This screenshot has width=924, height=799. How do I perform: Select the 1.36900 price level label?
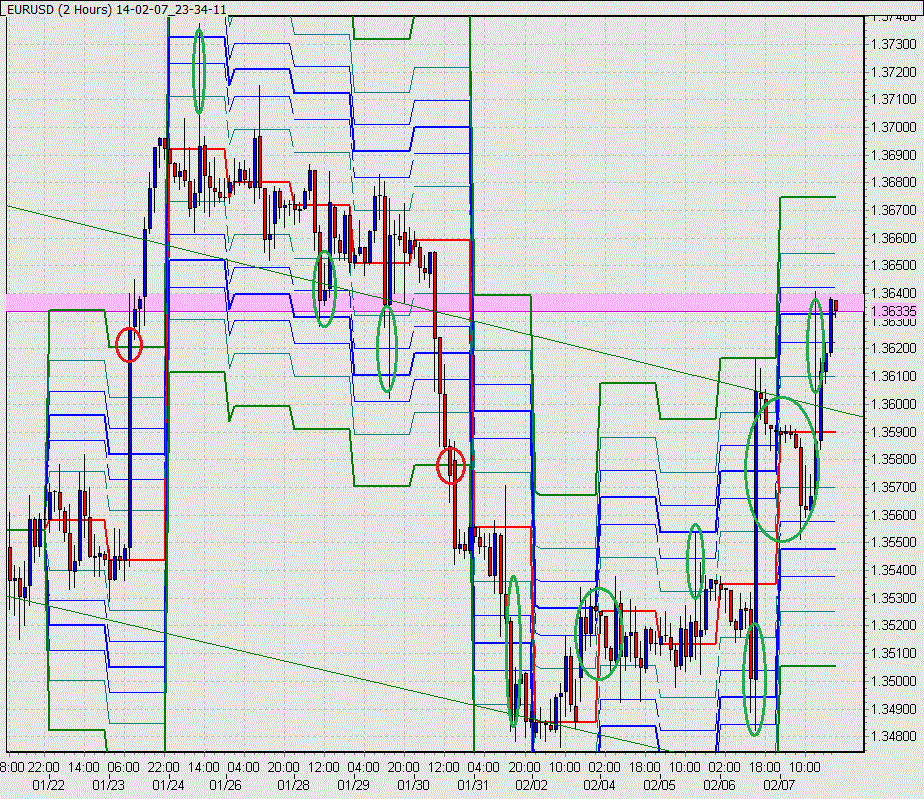coord(893,155)
